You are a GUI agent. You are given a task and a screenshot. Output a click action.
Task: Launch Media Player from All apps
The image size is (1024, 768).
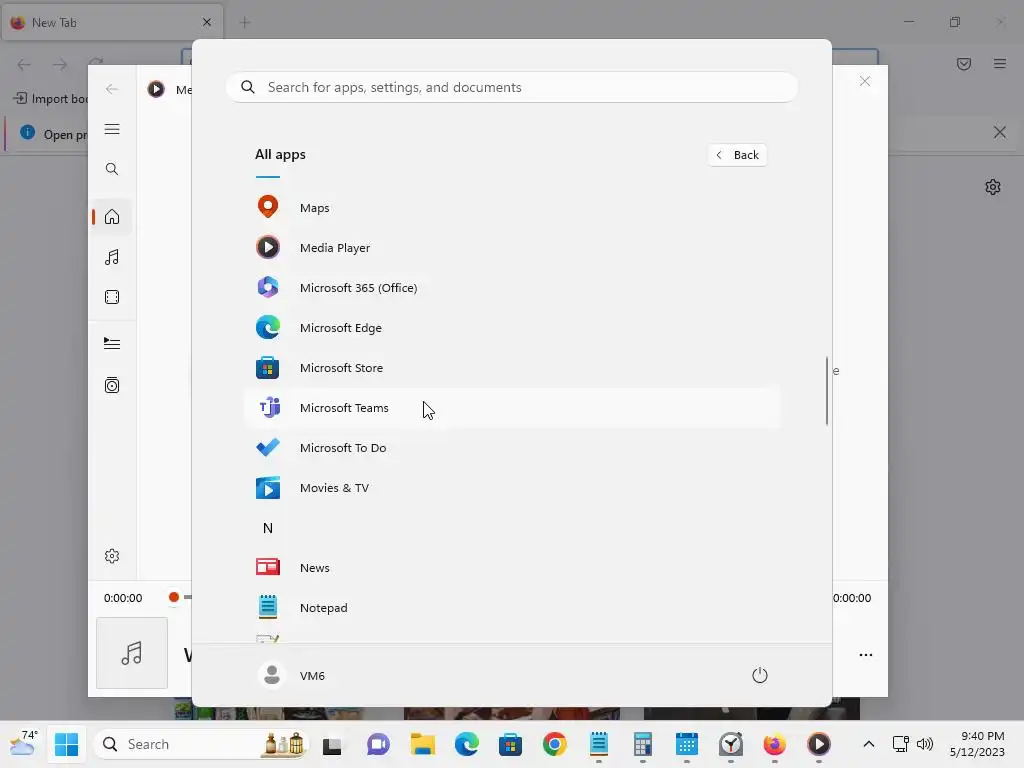(512, 248)
